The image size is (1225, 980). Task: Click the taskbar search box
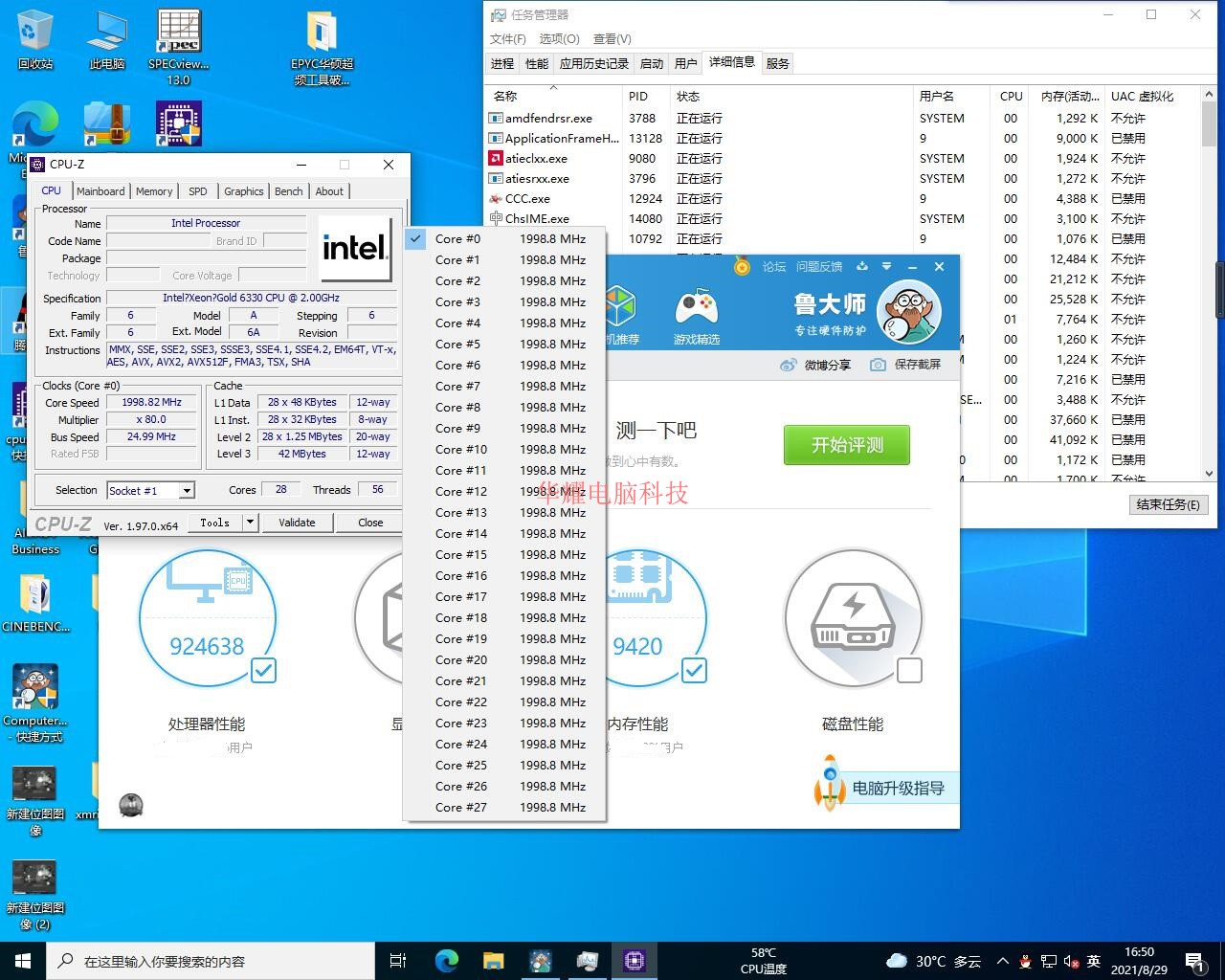211,961
